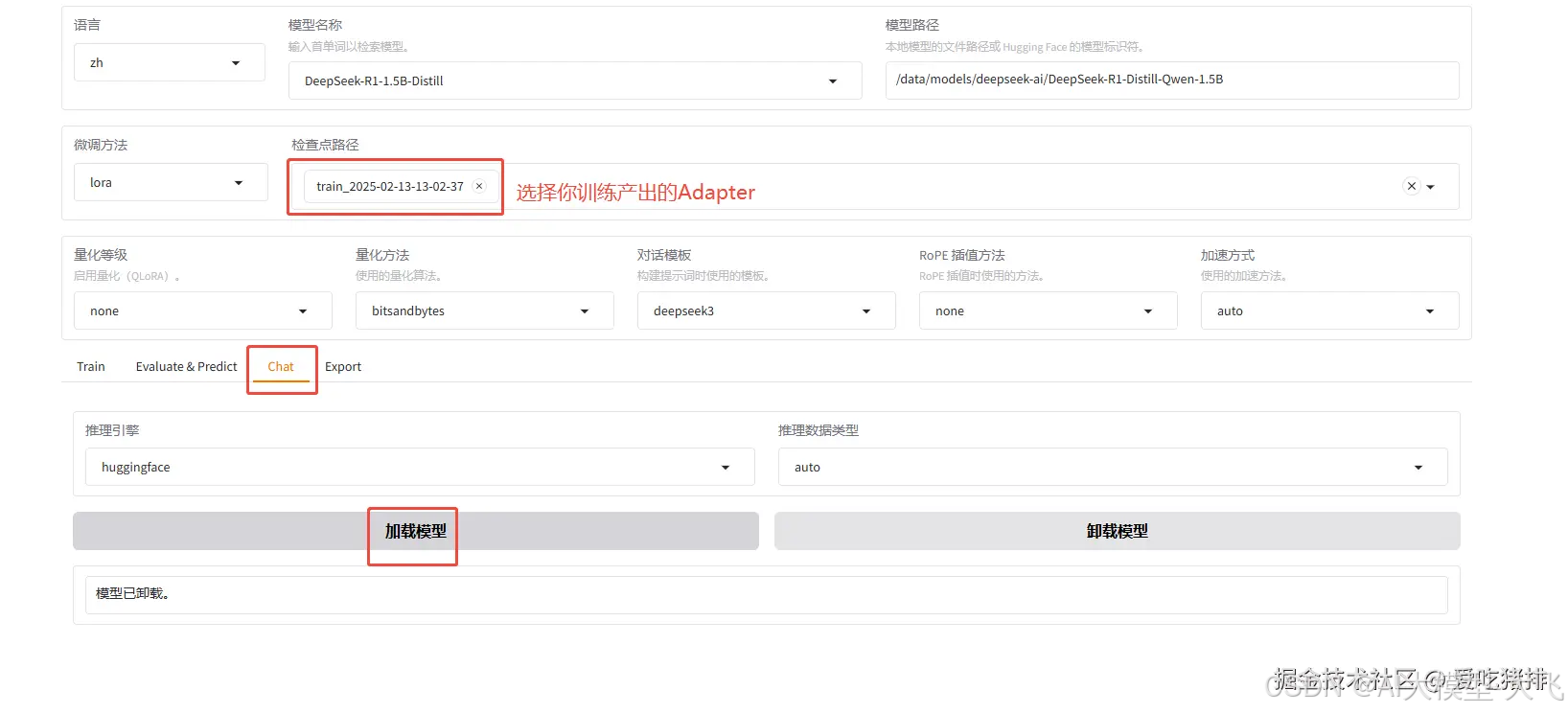Viewport: 1568px width, 713px height.
Task: Click the status box showing 模型已卸载
Action: (x=766, y=594)
